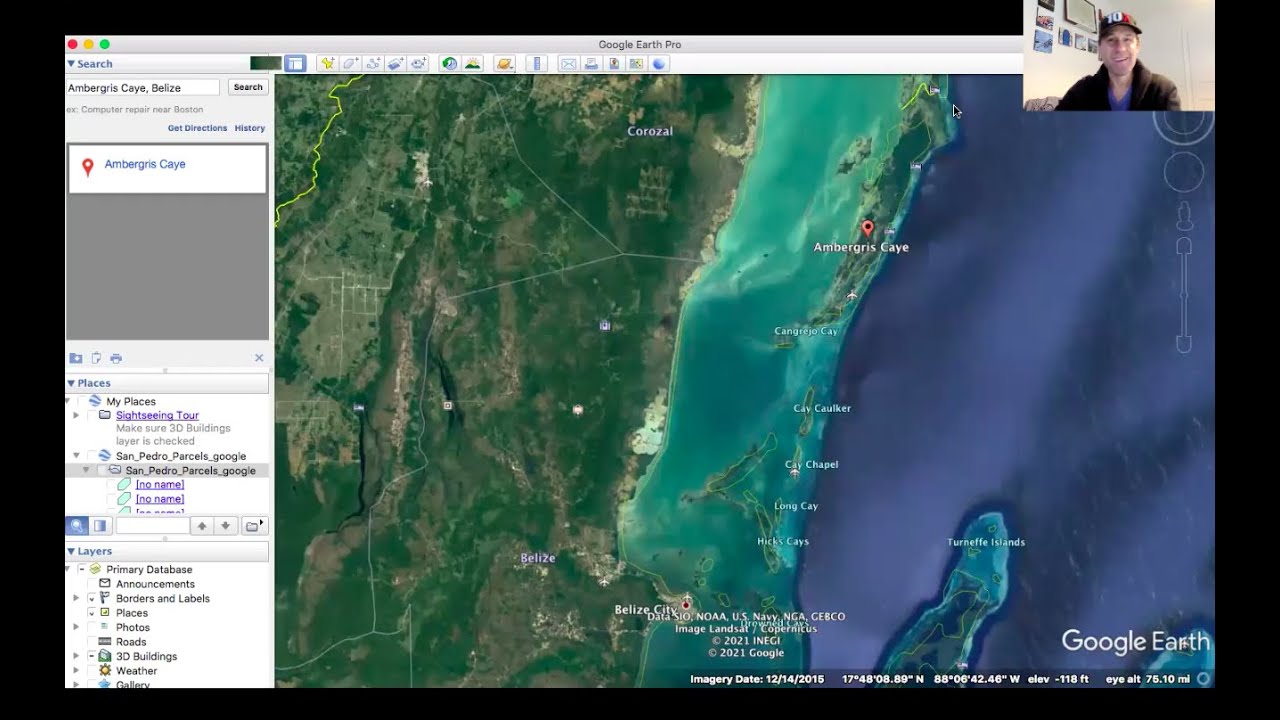1280x720 pixels.
Task: Clear search results with the X icon
Action: tap(259, 358)
